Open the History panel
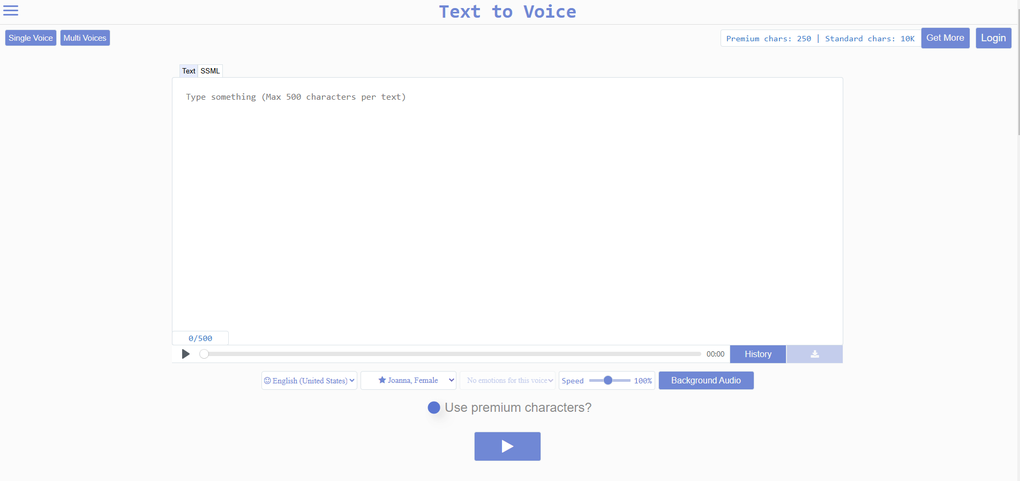1020x481 pixels. coord(758,354)
